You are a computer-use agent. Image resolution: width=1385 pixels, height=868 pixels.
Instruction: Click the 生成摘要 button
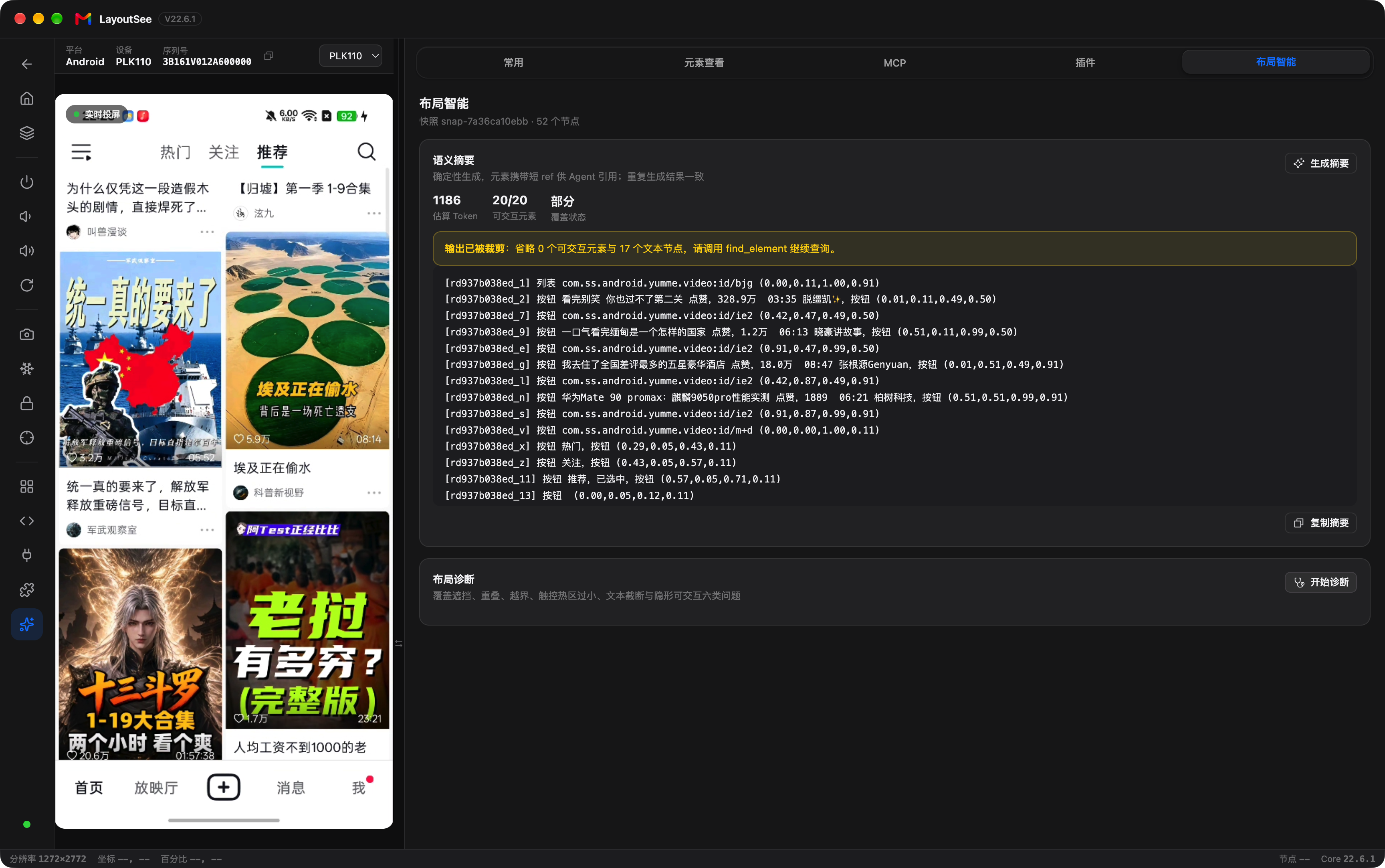coord(1320,163)
